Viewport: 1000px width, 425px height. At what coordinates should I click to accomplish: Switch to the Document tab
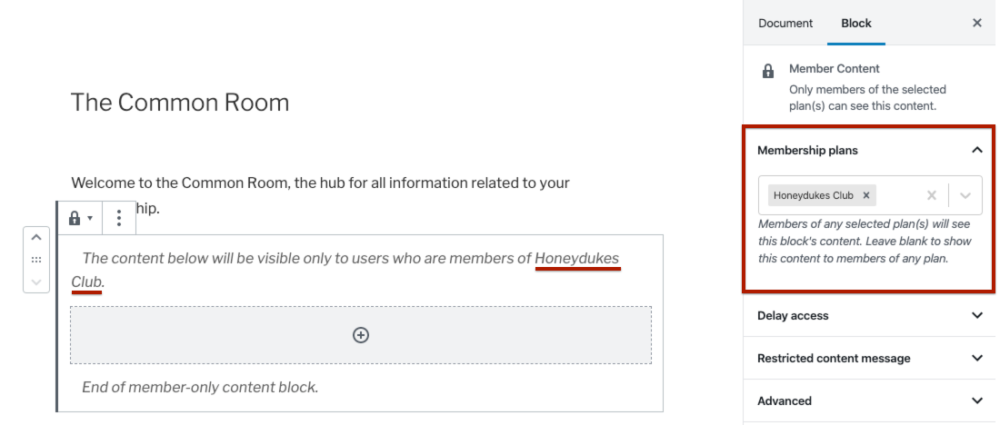point(785,23)
